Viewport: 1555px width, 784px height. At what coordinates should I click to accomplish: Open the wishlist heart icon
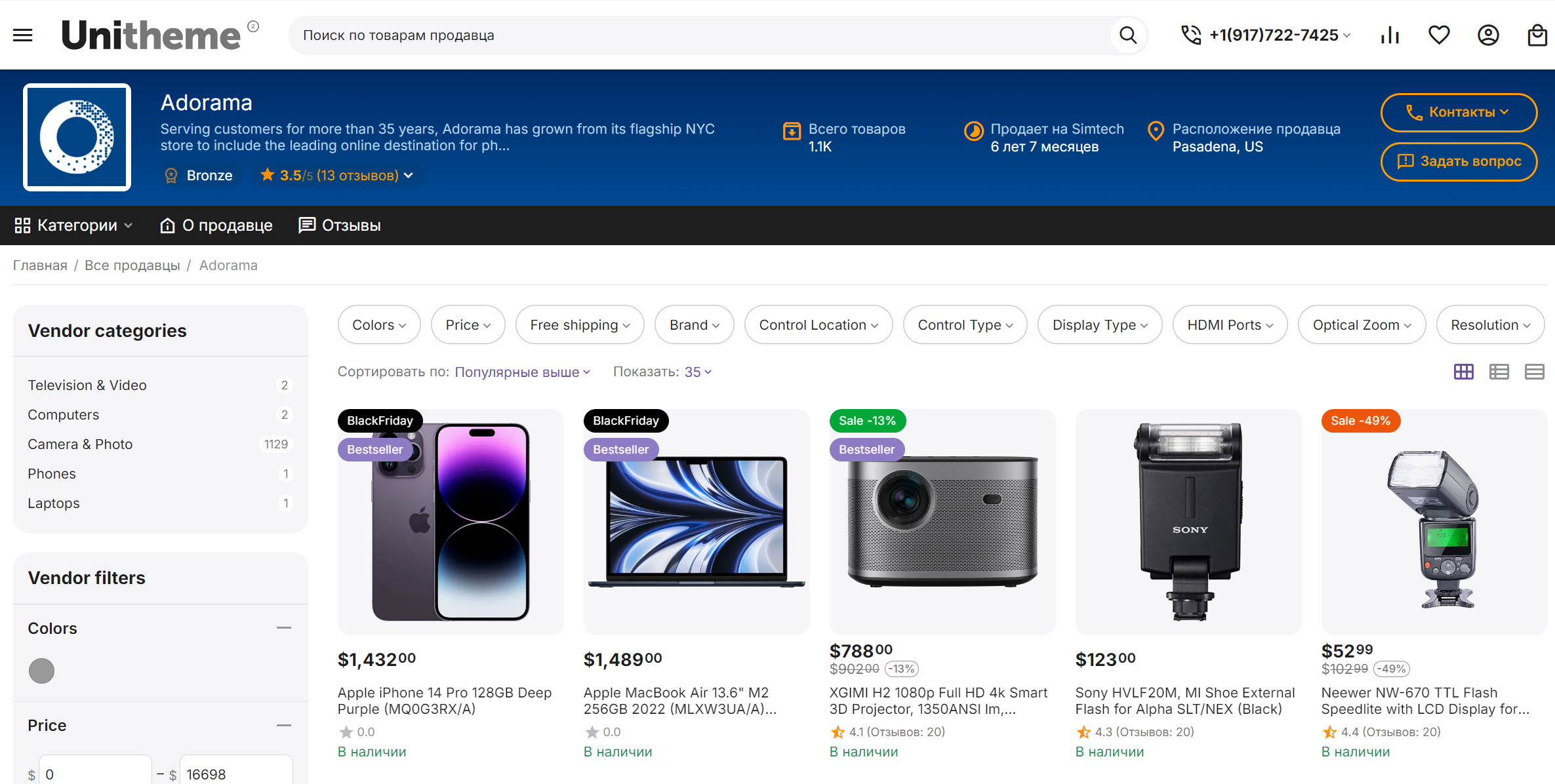tap(1439, 35)
